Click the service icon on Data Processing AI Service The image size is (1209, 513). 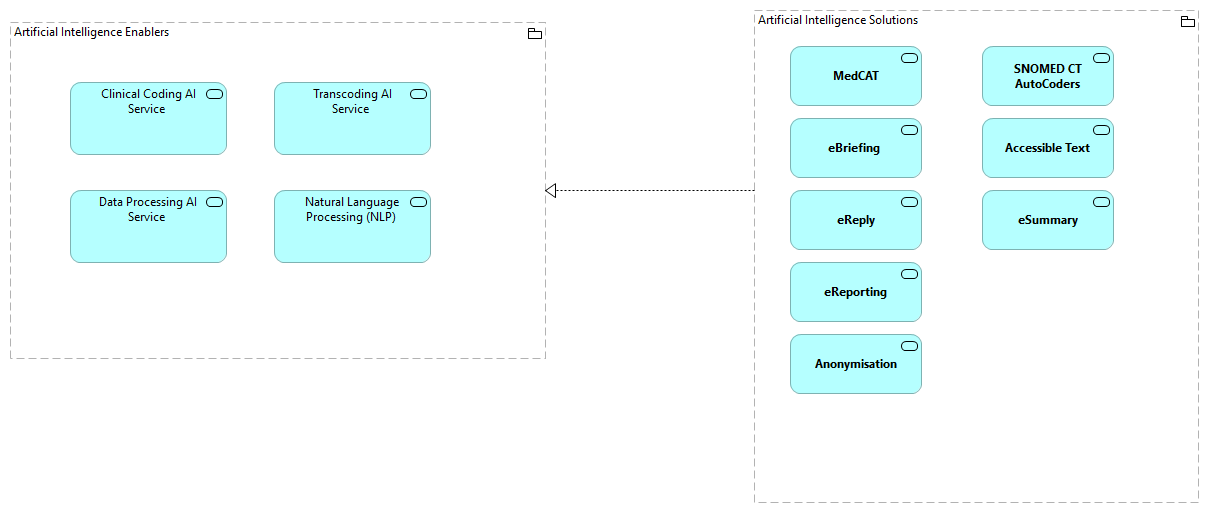(x=214, y=202)
